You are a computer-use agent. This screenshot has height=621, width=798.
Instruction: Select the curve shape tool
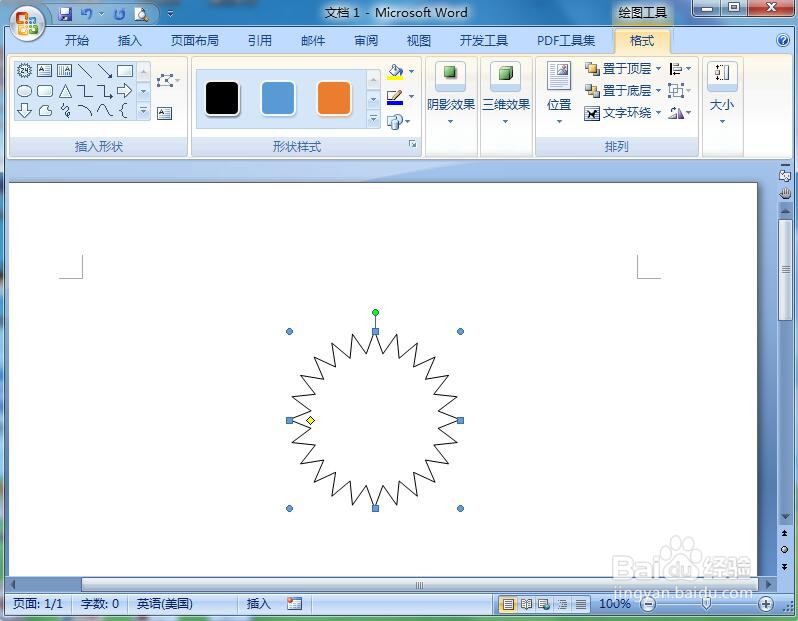[x=105, y=110]
